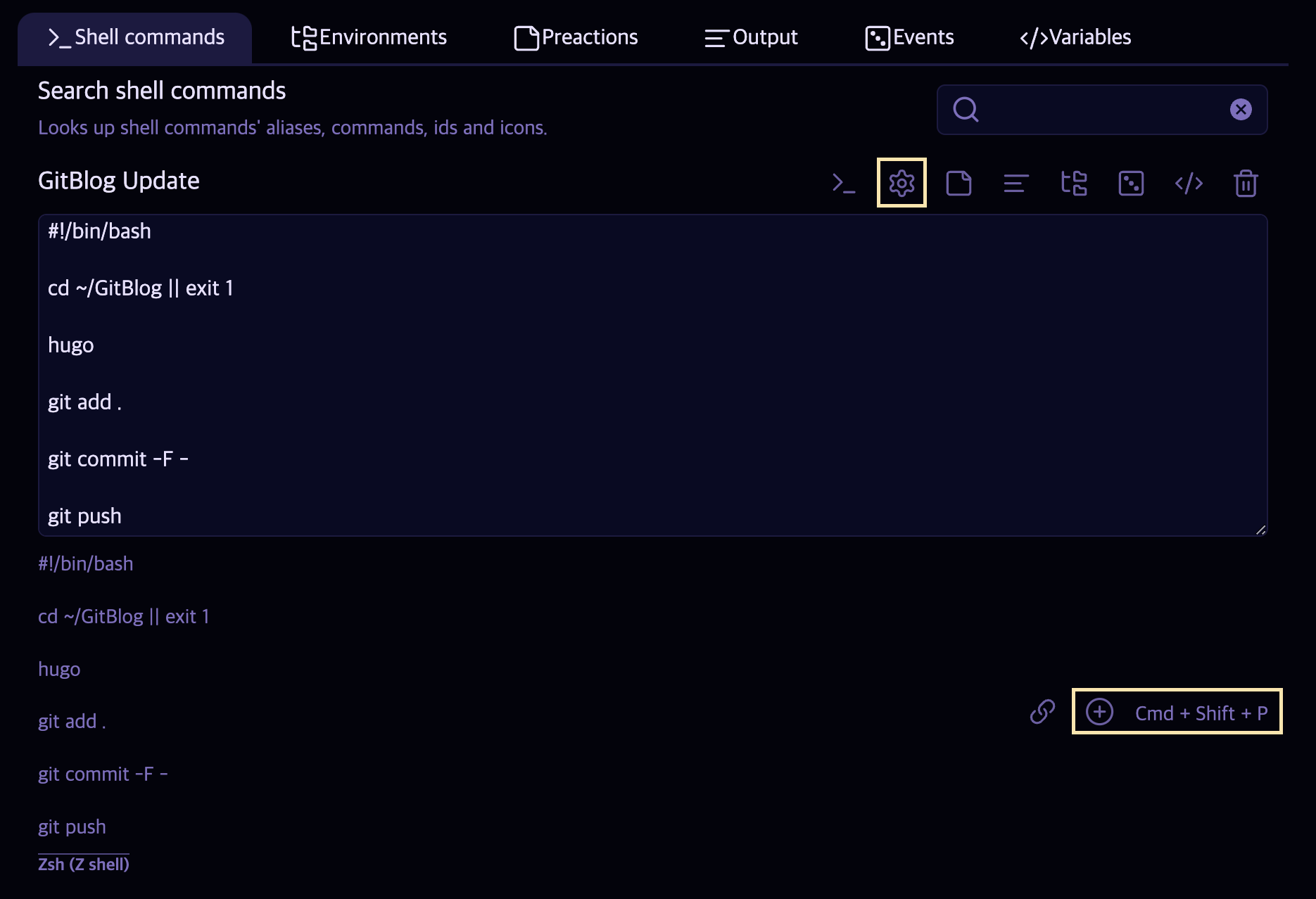
Task: Select the Preactions tab
Action: coord(575,37)
